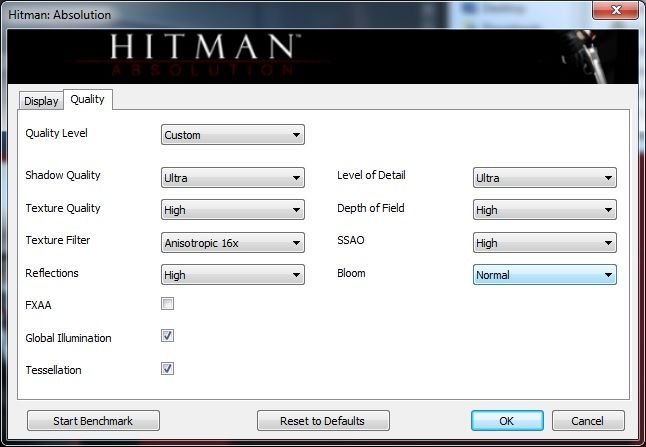Click the Texture Quality label

tap(63, 208)
